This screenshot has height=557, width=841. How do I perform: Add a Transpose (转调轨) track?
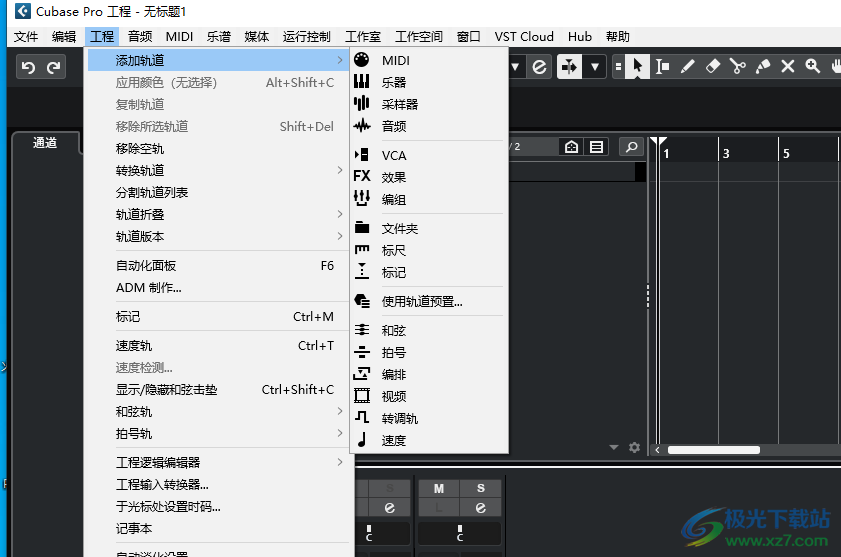click(429, 418)
